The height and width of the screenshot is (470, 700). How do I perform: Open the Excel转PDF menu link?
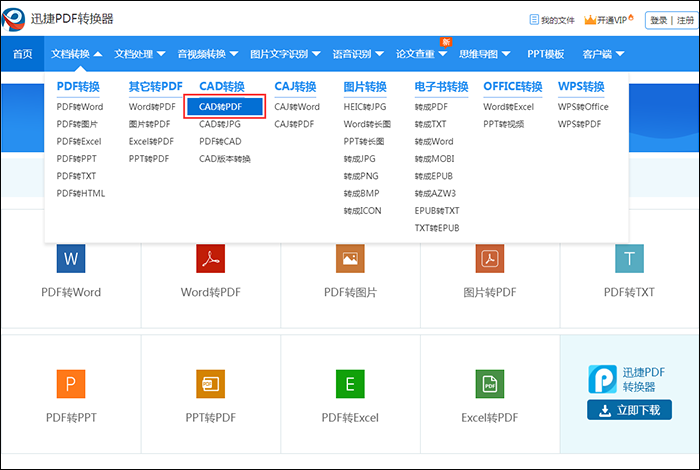(151, 141)
